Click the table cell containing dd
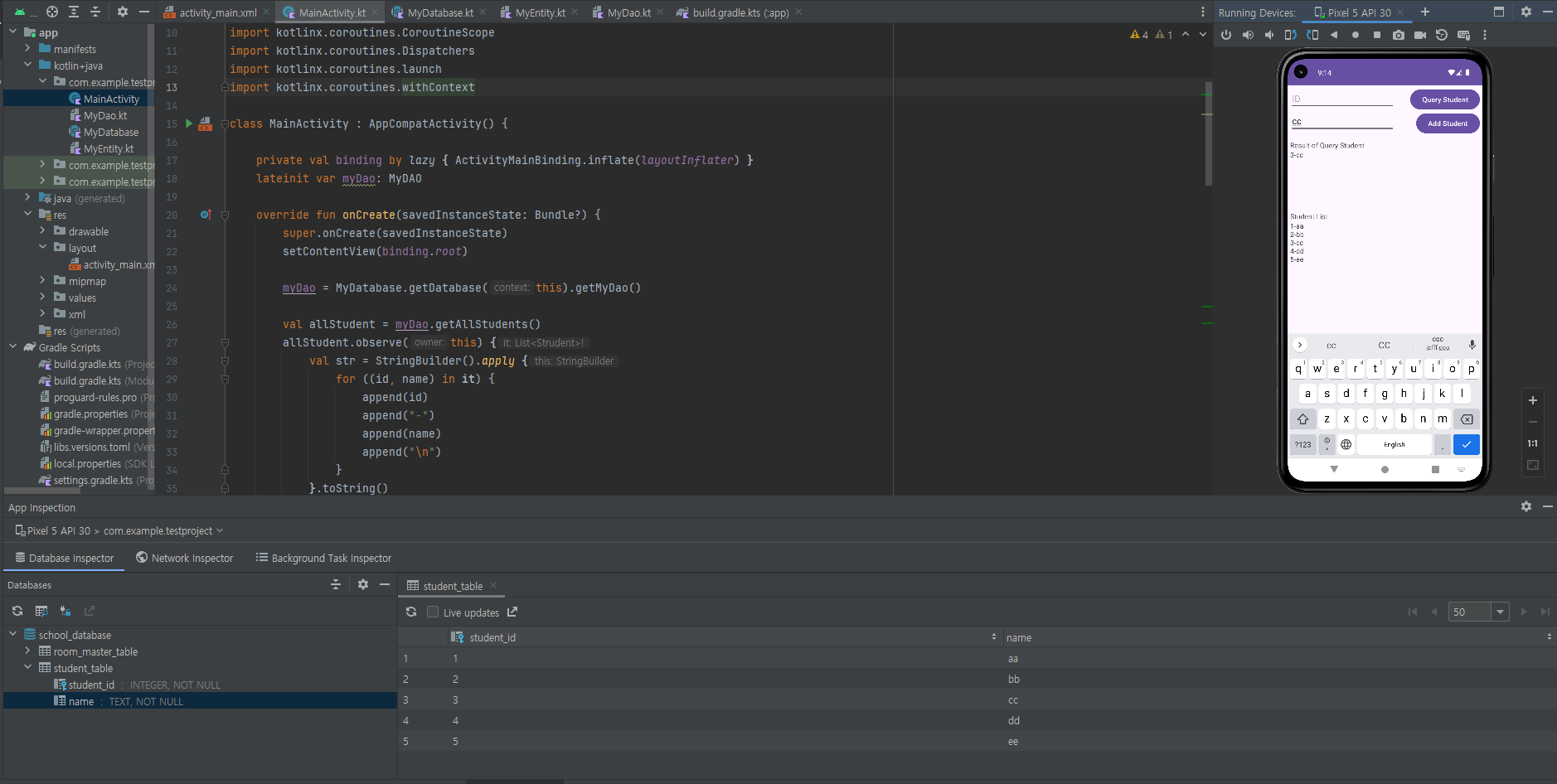 (1013, 721)
